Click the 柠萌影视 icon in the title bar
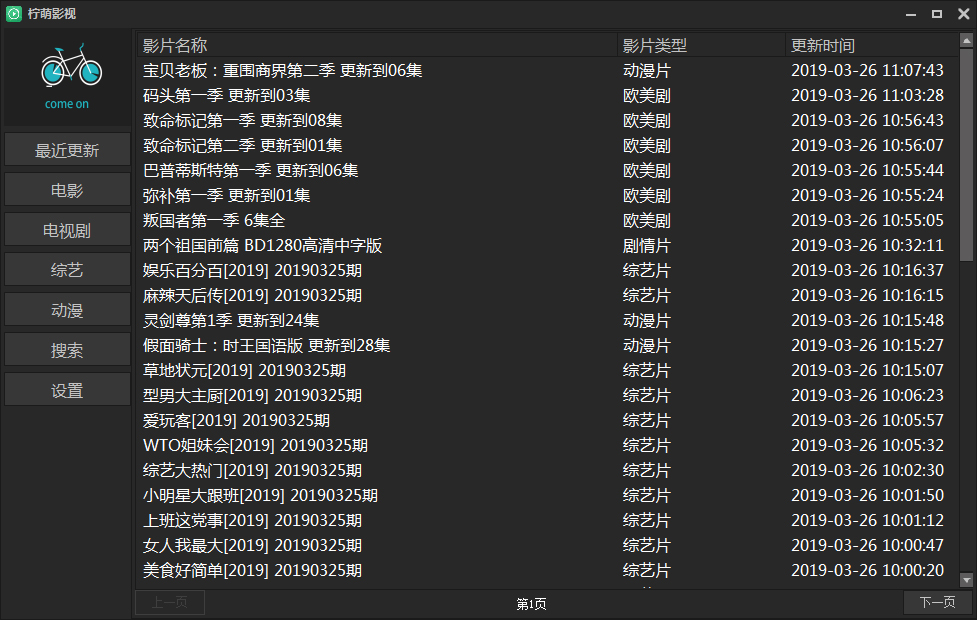This screenshot has width=977, height=620. tap(15, 13)
